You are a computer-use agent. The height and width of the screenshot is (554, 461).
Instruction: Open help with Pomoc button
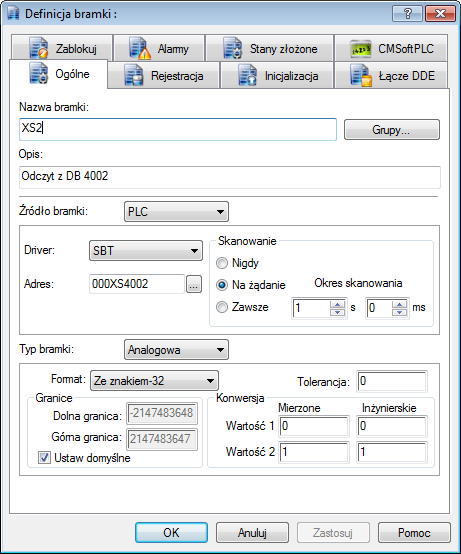[414, 532]
